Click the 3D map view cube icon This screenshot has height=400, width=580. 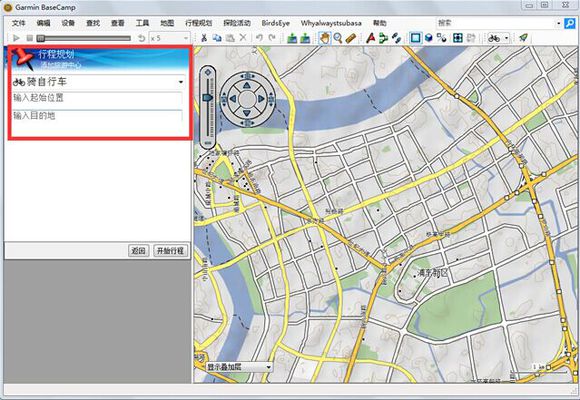point(429,38)
